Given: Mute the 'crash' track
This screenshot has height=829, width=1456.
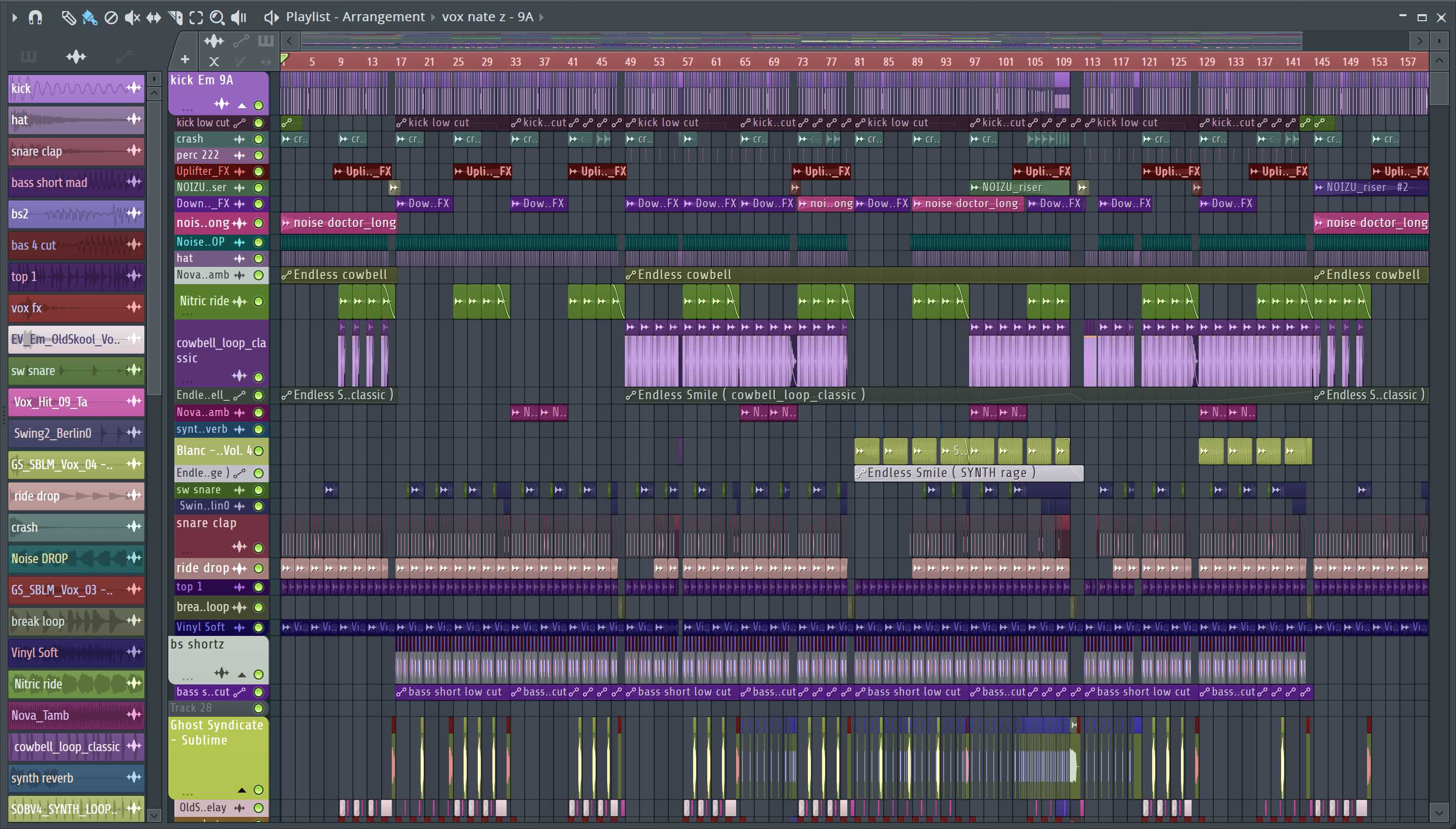Looking at the screenshot, I should [x=258, y=139].
